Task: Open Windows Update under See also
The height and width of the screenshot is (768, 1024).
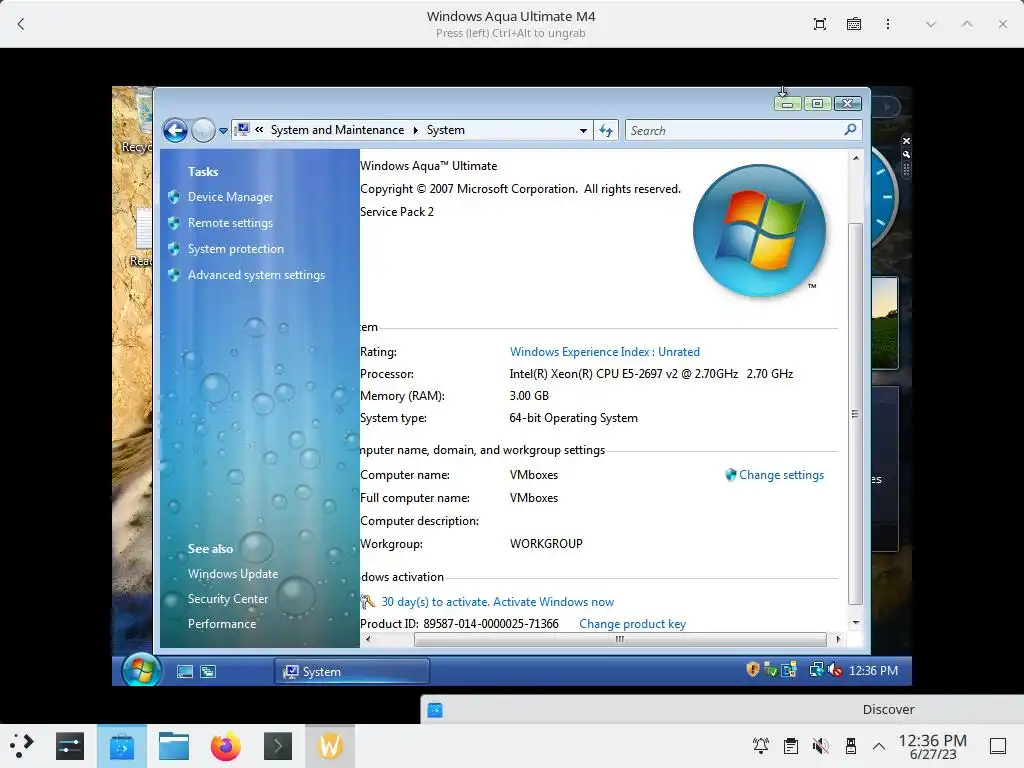Action: [x=233, y=574]
